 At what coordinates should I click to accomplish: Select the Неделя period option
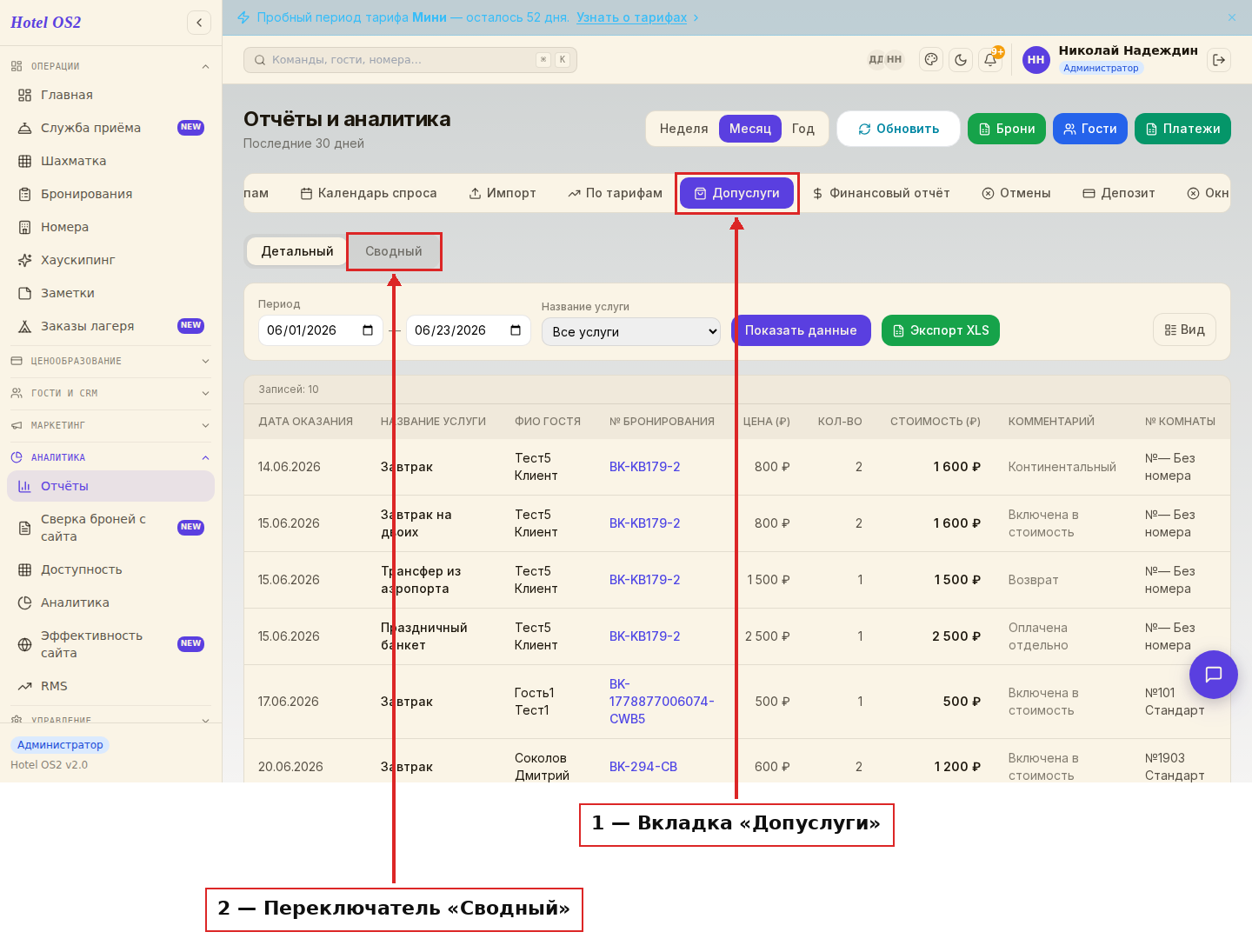tap(683, 129)
